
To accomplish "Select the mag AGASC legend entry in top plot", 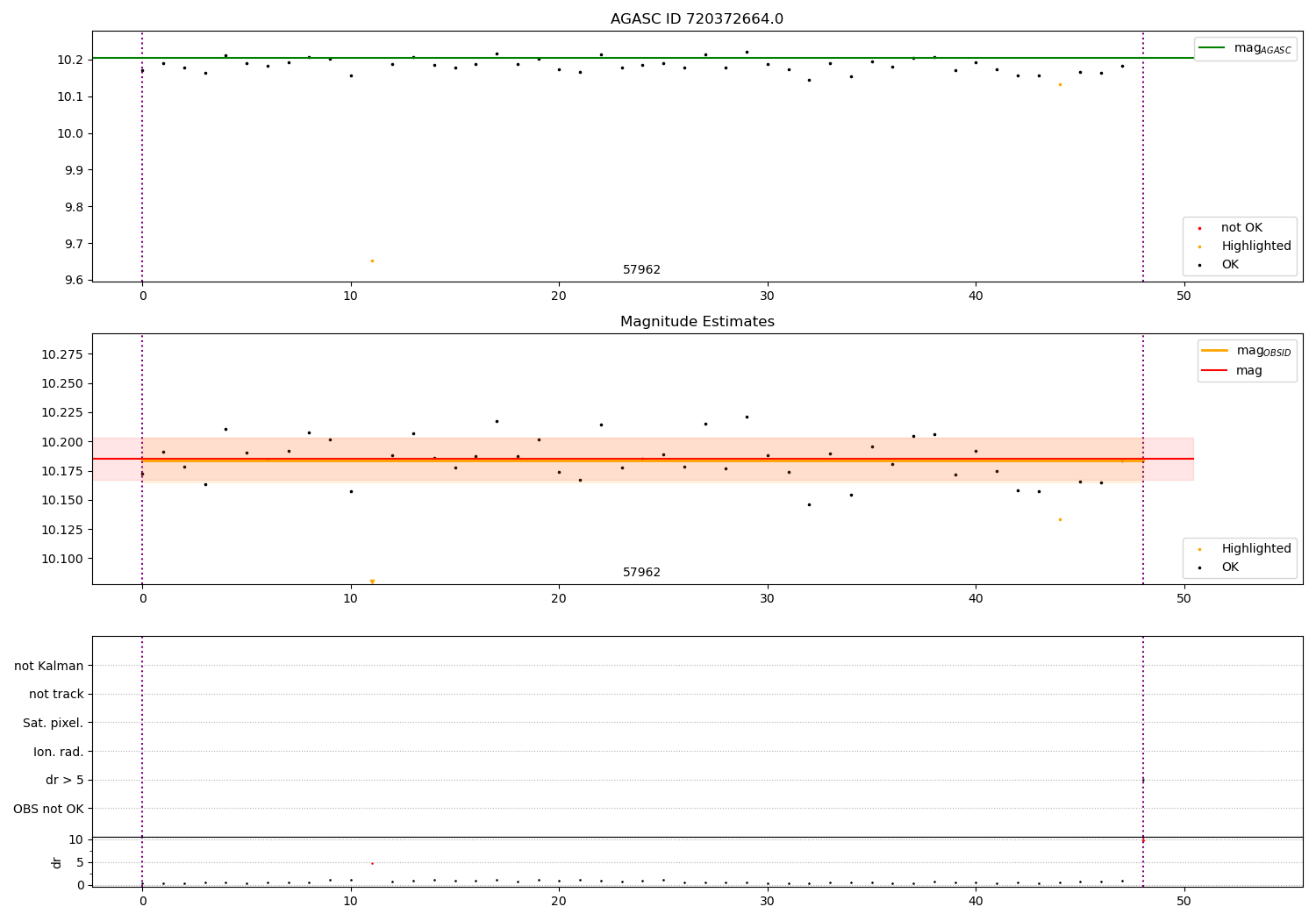I will [1245, 48].
